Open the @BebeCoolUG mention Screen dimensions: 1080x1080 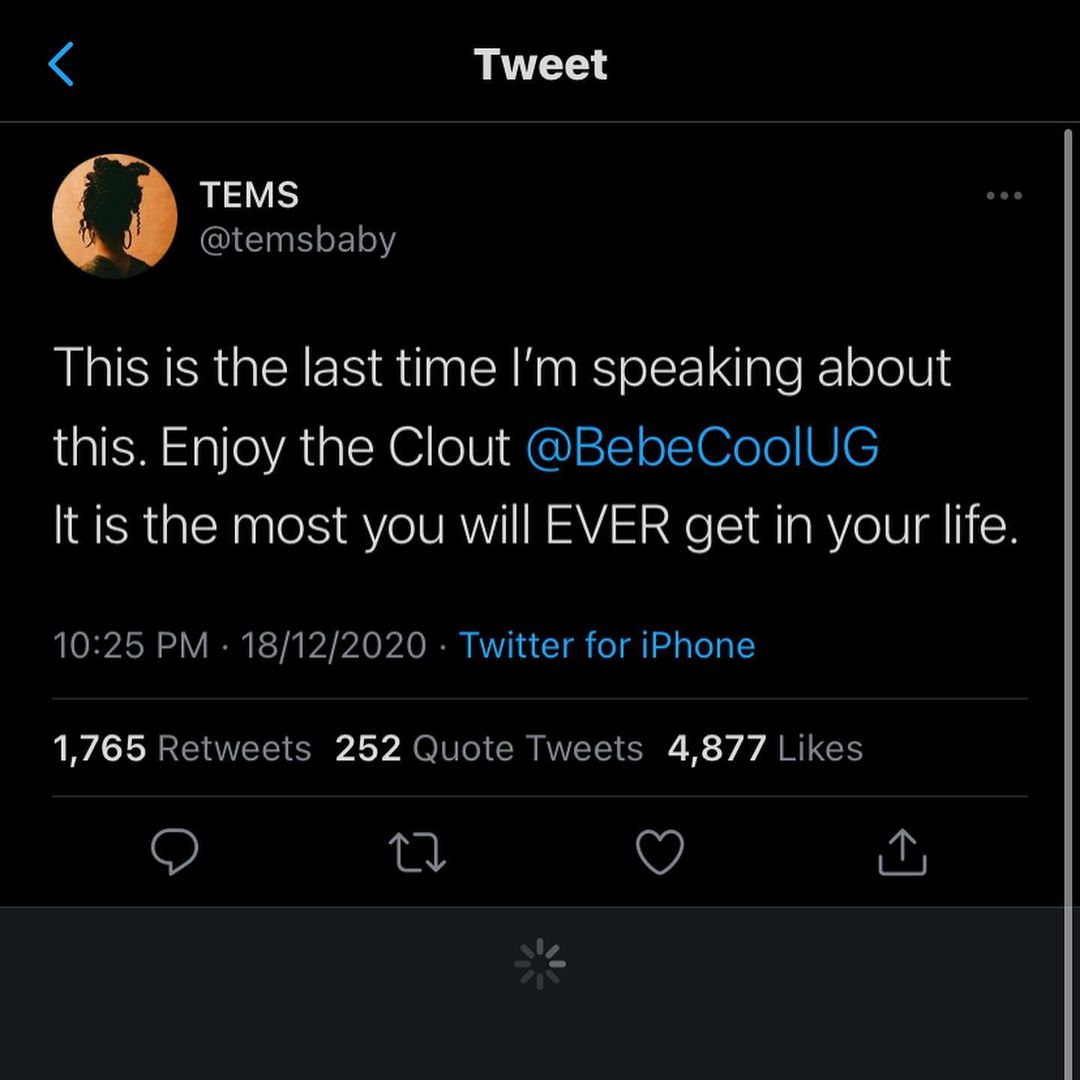(x=701, y=448)
